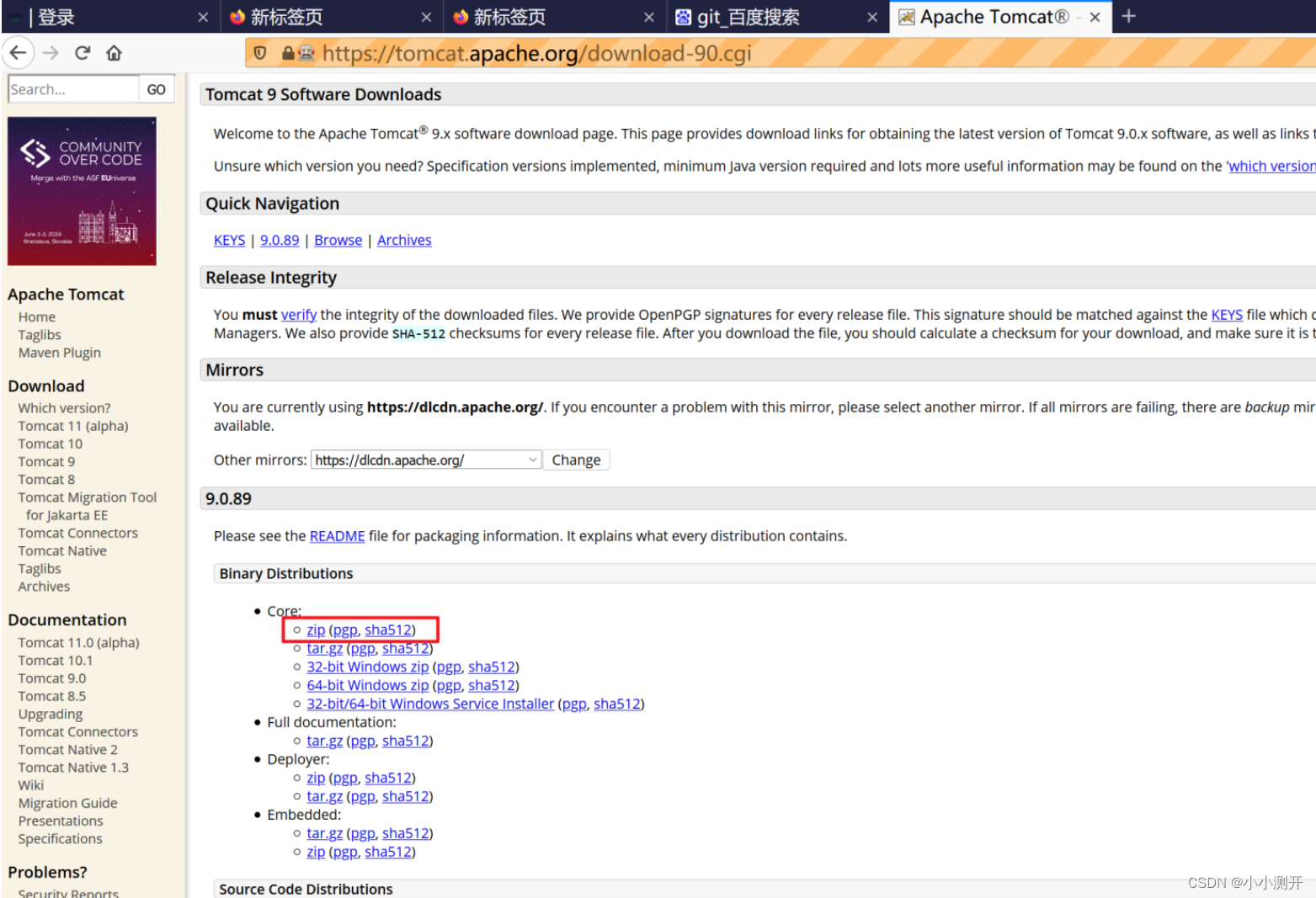Screen dimensions: 1316x898
Task: Open the Which version? sidebar link
Action: click(64, 408)
